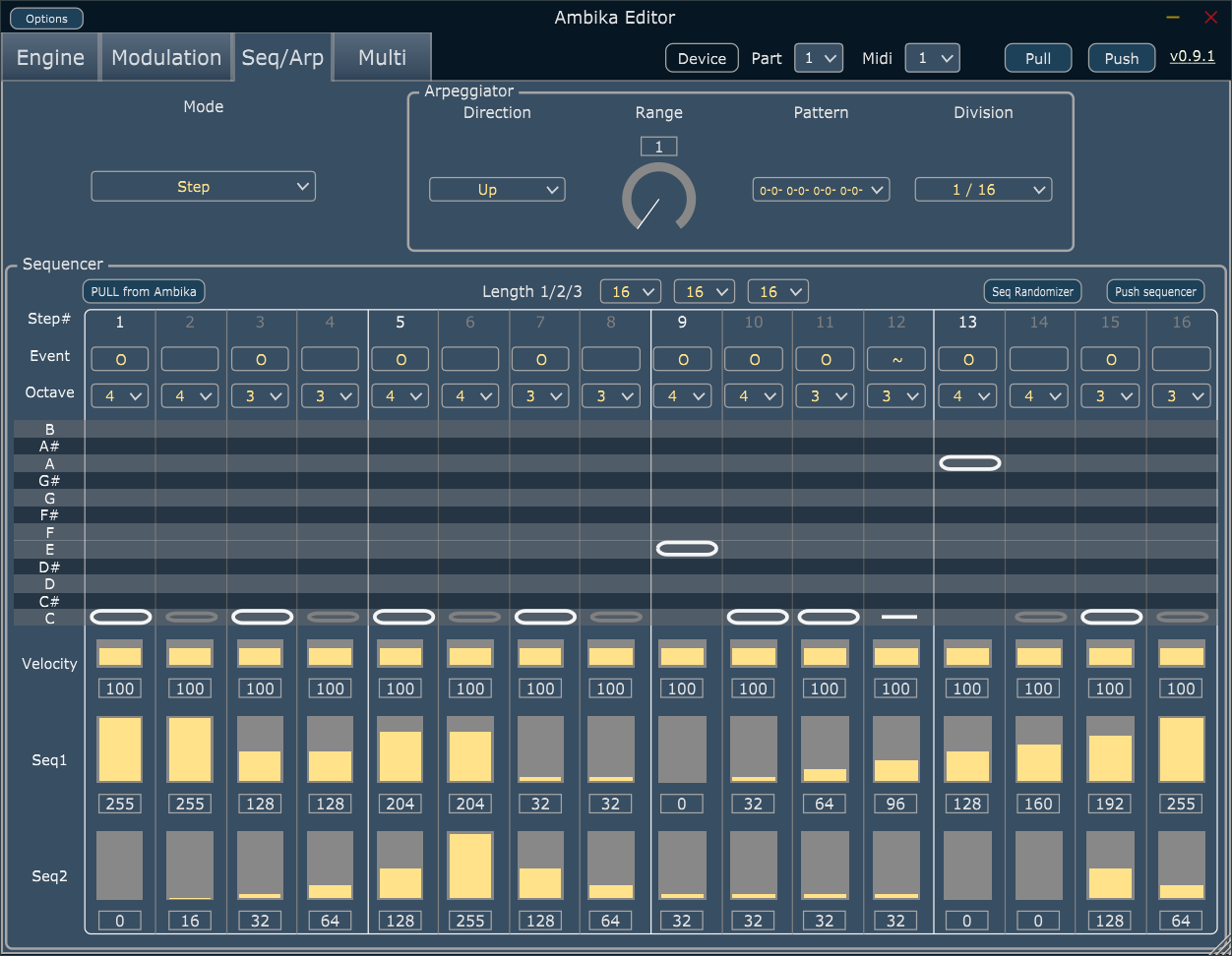Open Octave dropdown for step 9
The width and height of the screenshot is (1232, 956).
click(682, 395)
